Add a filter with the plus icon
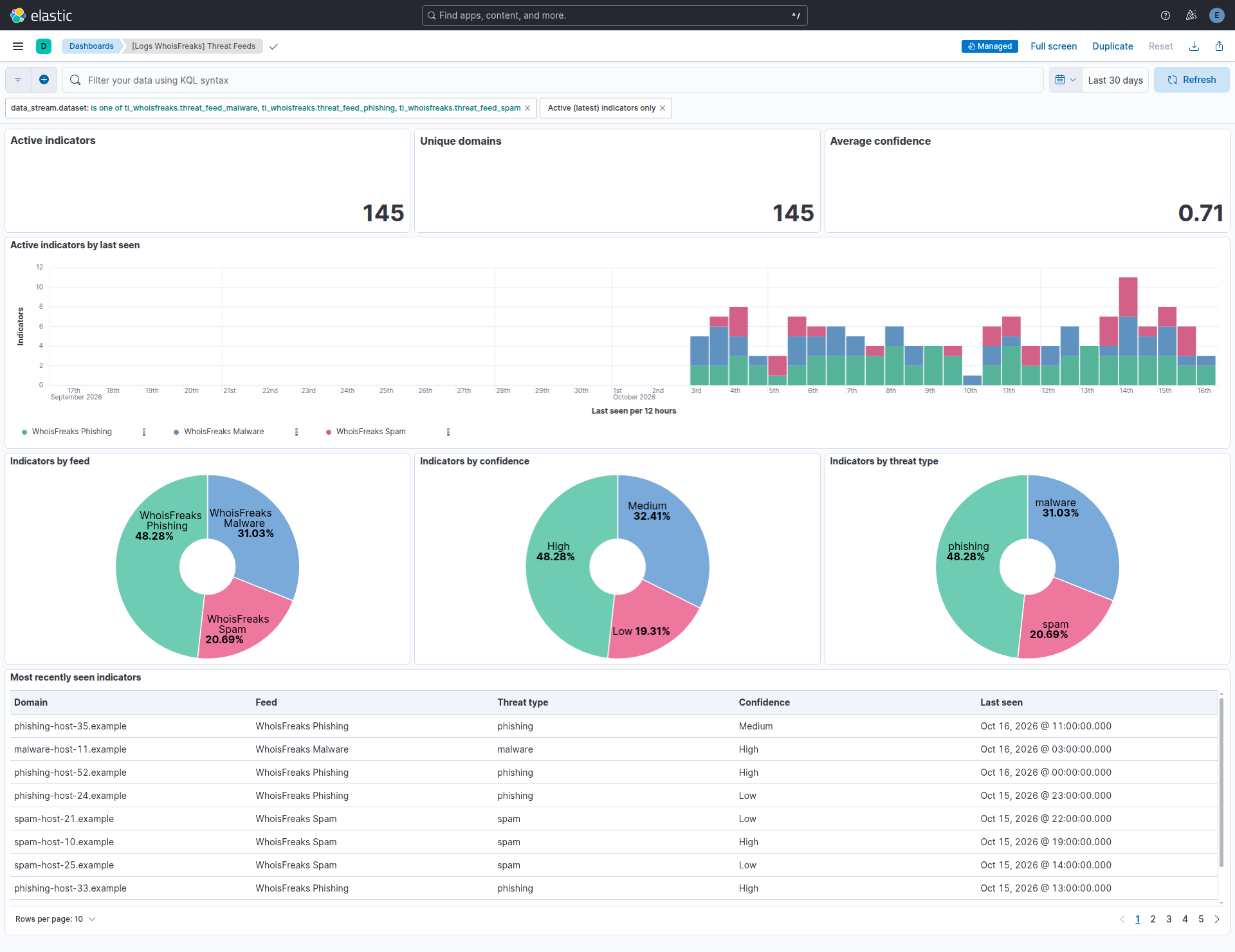The height and width of the screenshot is (952, 1235). click(x=44, y=80)
